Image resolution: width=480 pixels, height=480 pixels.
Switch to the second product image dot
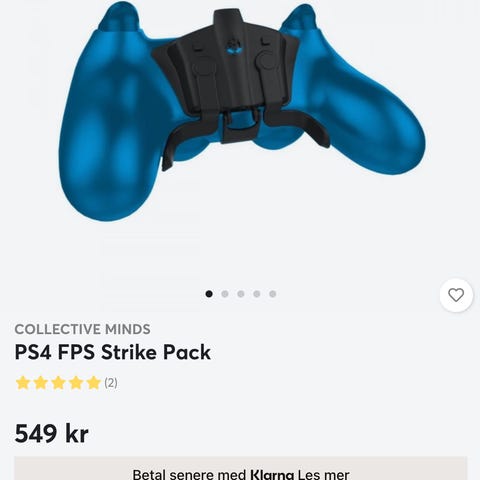225,294
